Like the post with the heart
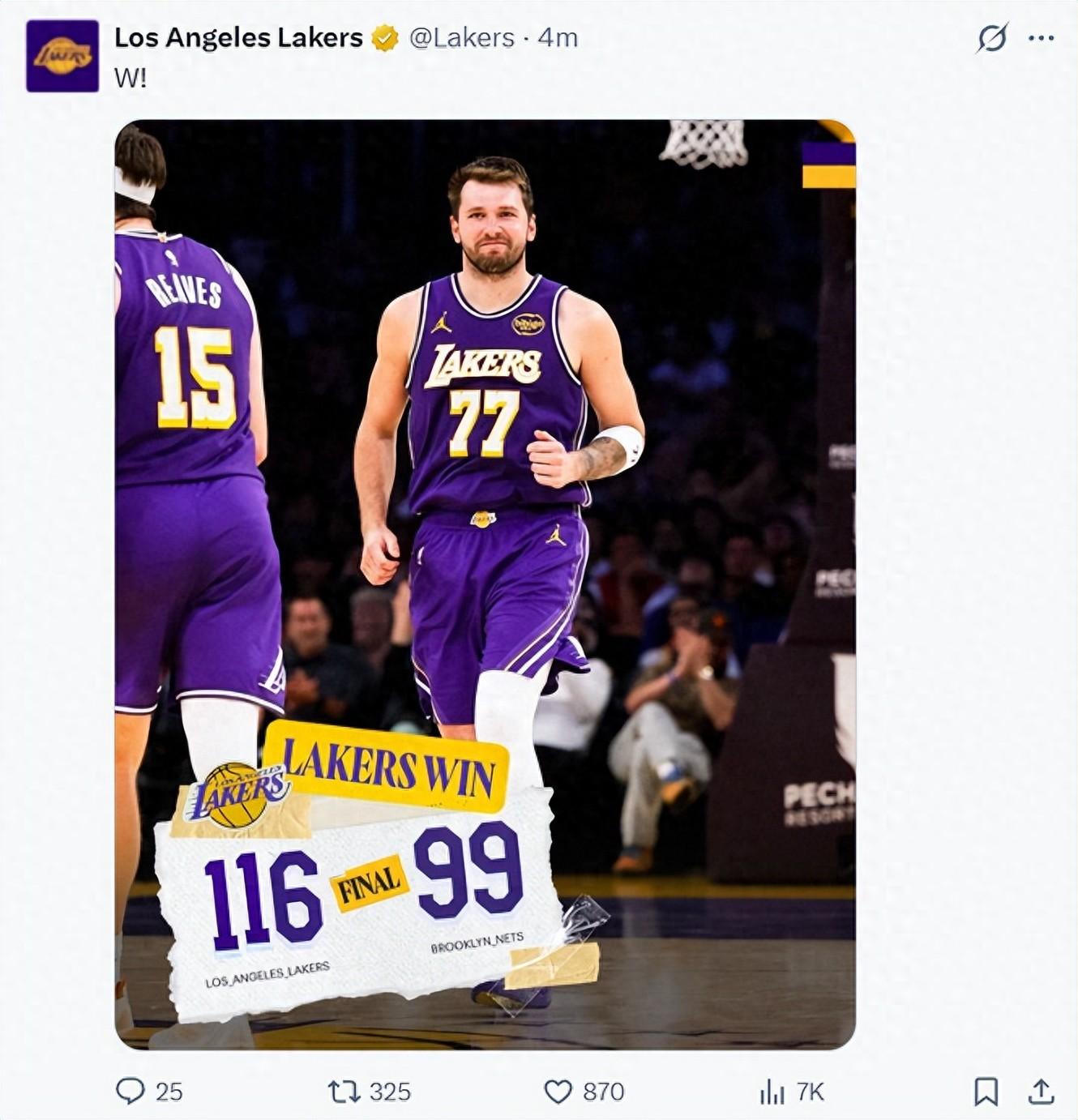Image resolution: width=1078 pixels, height=1120 pixels. [x=558, y=1091]
